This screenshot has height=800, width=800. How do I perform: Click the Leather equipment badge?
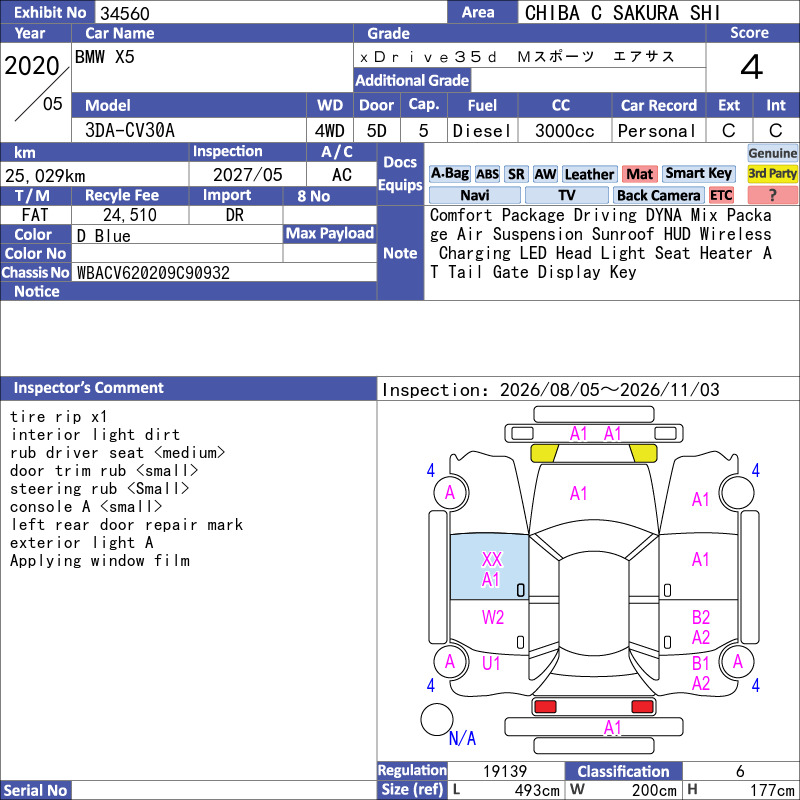coord(589,174)
